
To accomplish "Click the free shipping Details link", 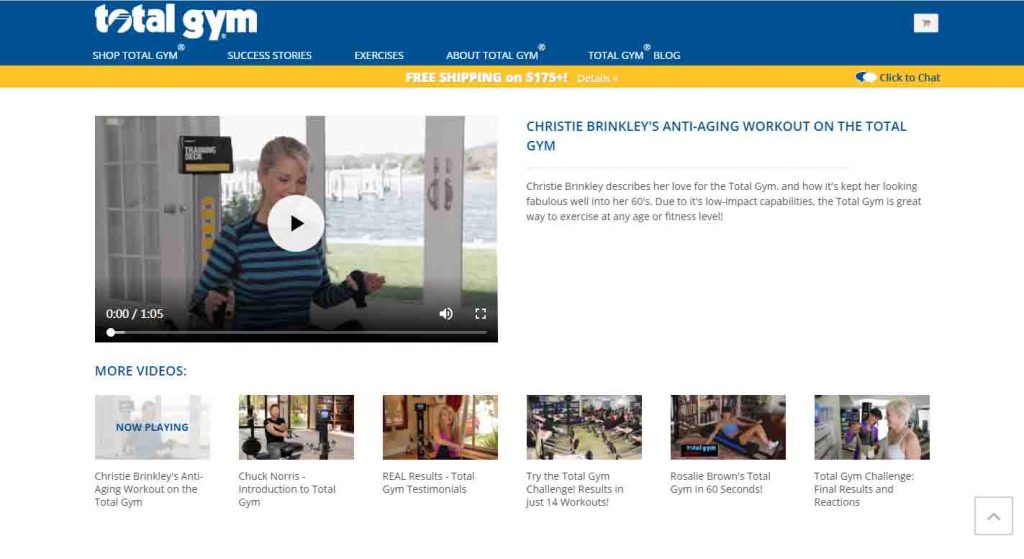I will (x=597, y=78).
